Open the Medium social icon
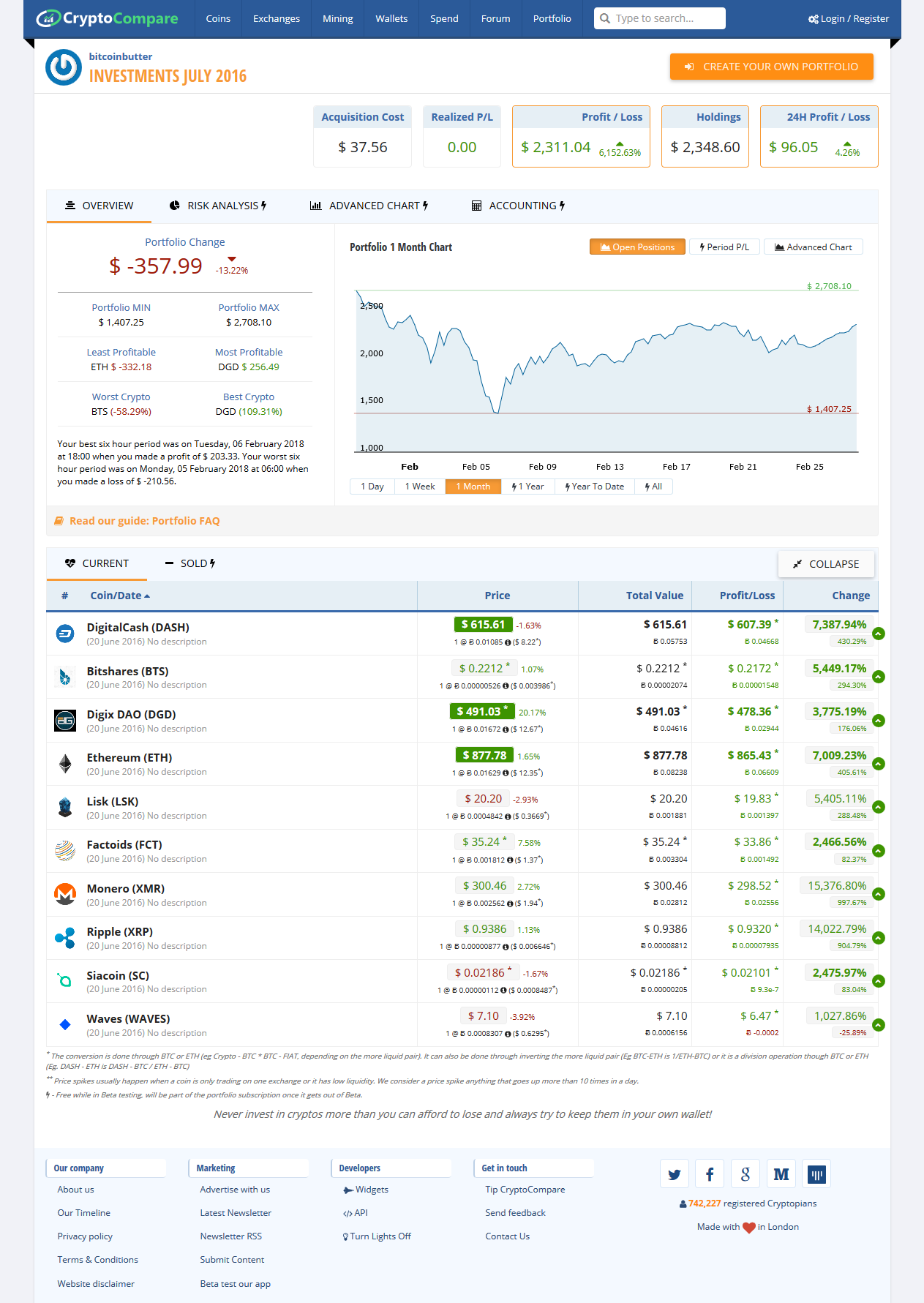The width and height of the screenshot is (924, 1303). click(x=781, y=1174)
